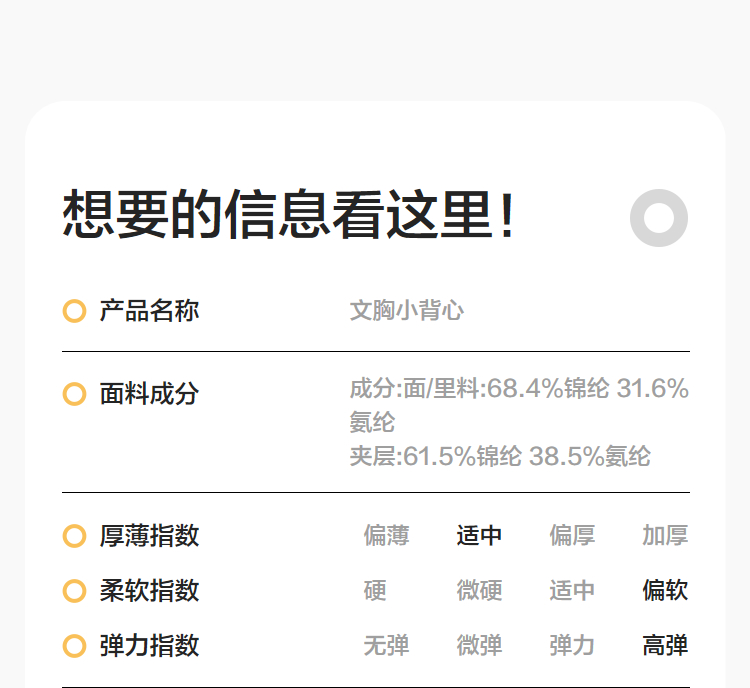Click the 想要的信息看这里 heading
750x688 pixels.
point(290,215)
